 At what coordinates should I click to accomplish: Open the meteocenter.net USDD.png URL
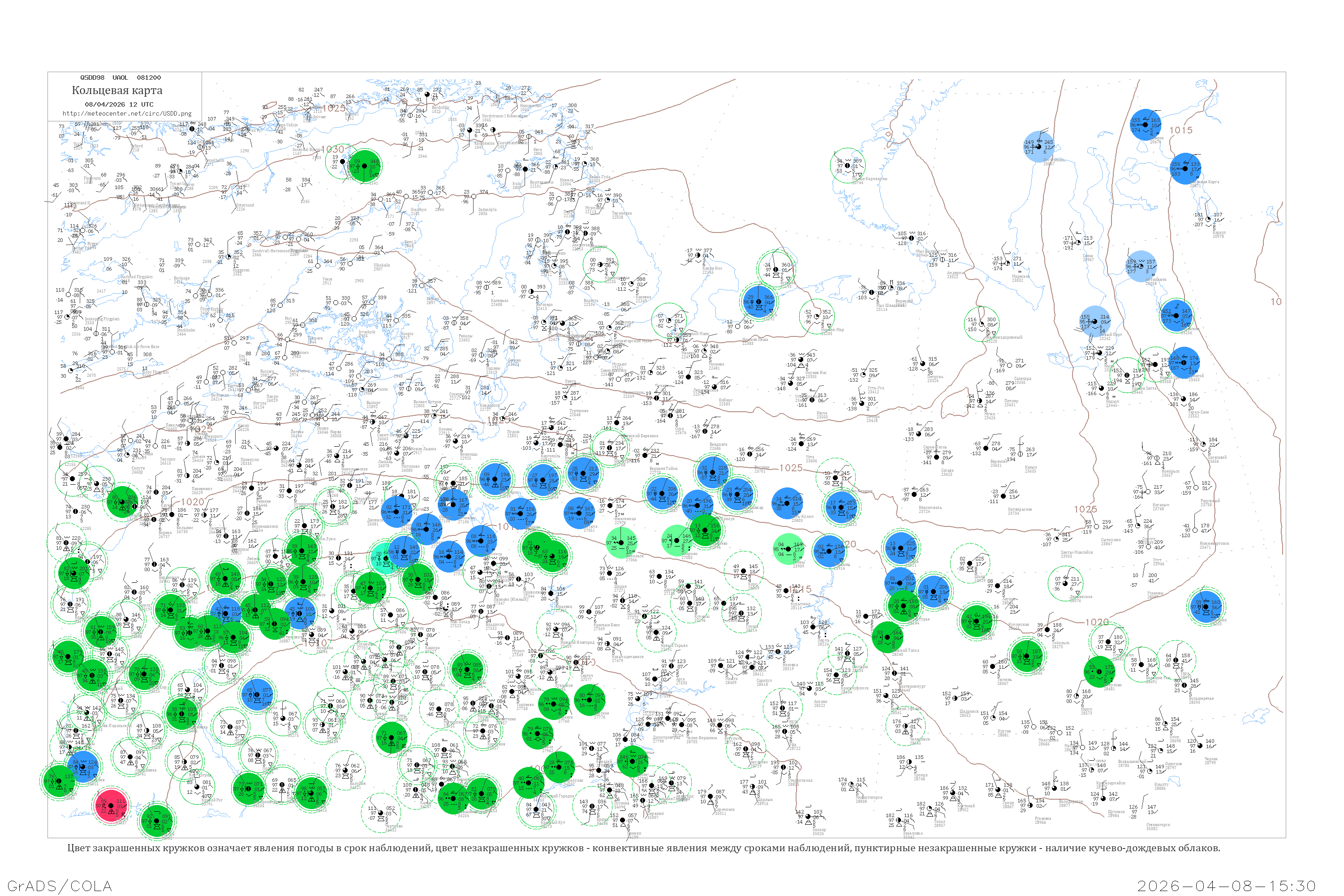[x=127, y=114]
